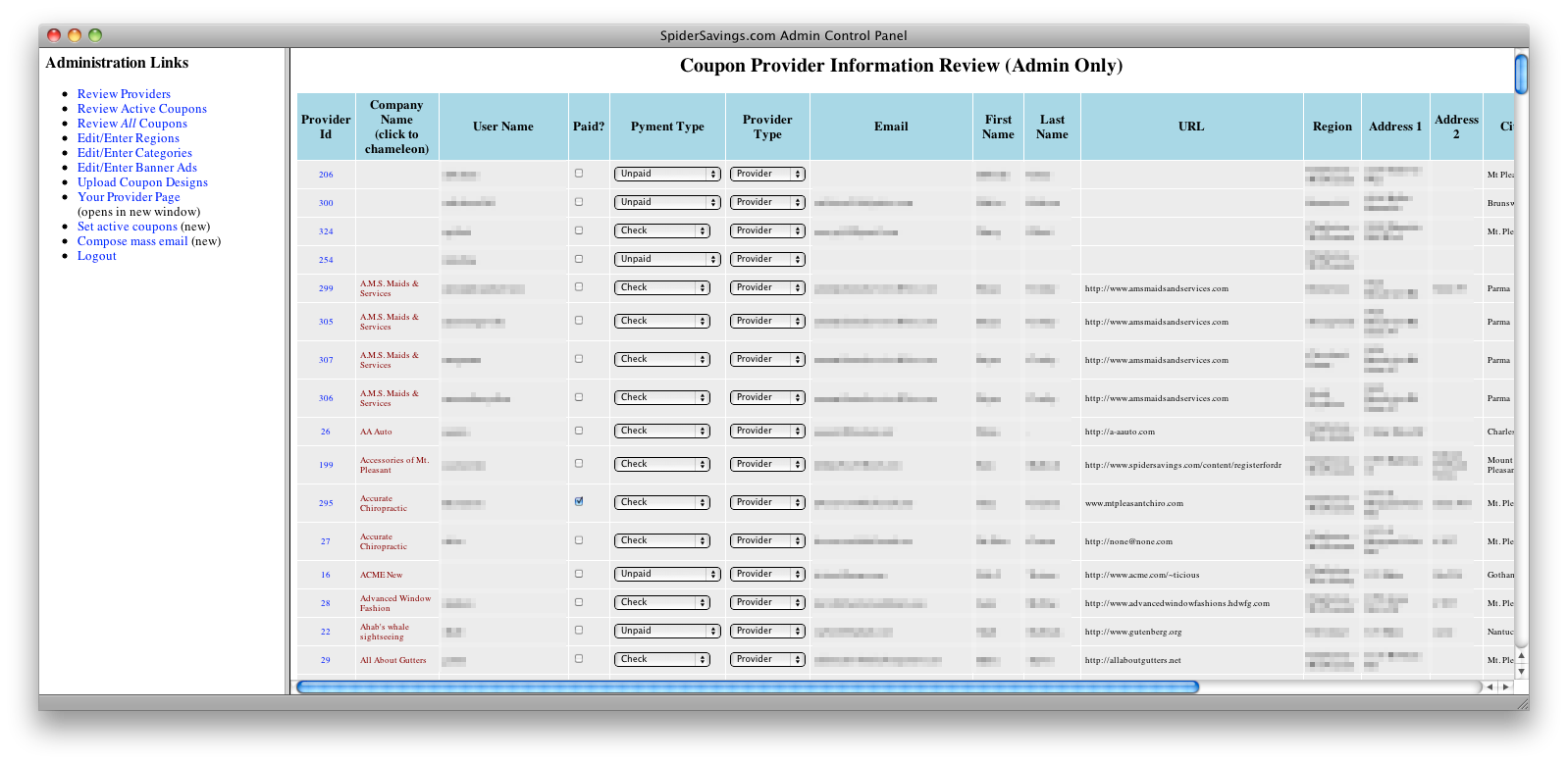Click the horizontal scrollbar thumb
Viewport: 1568px width, 764px height.
[748, 687]
